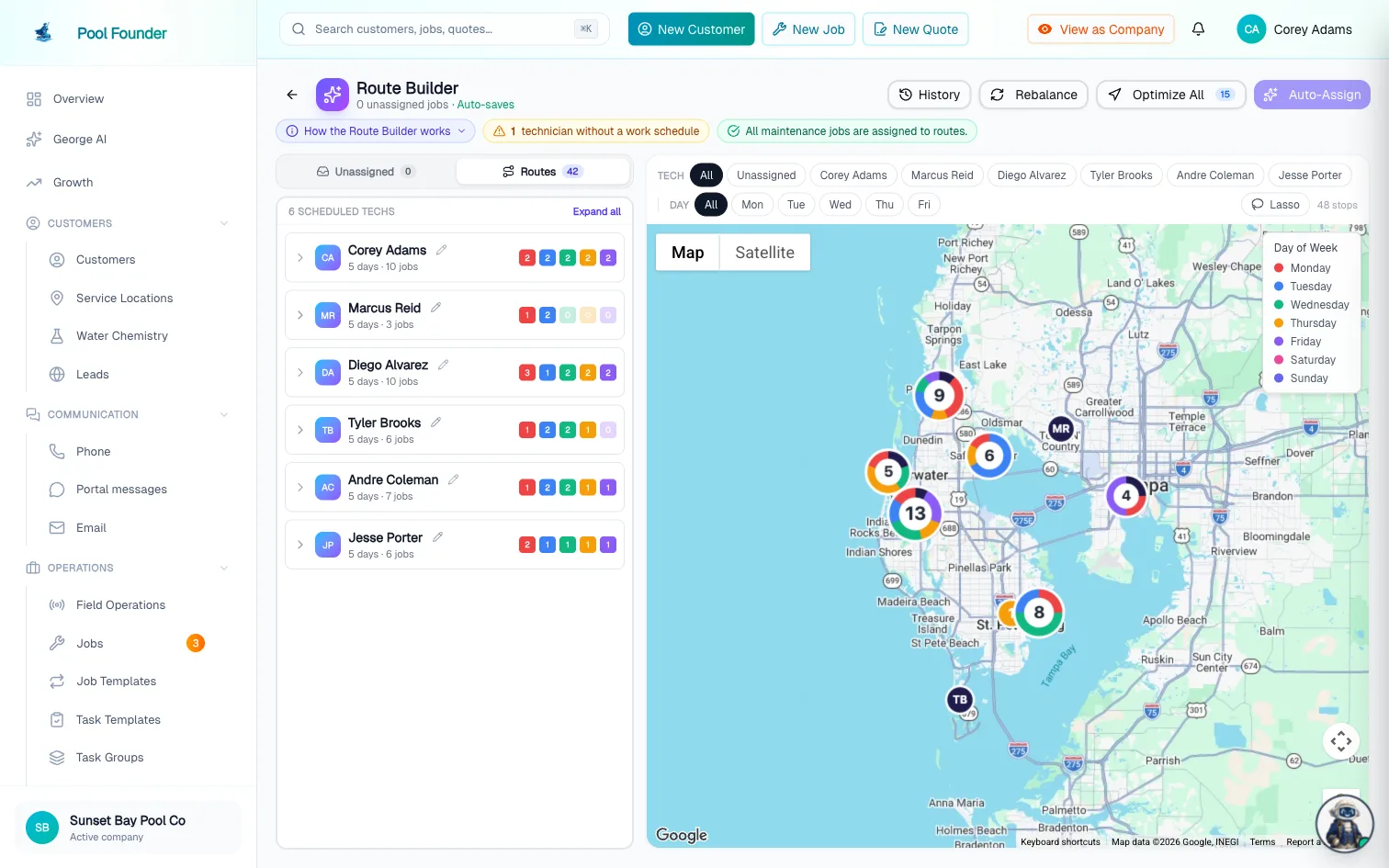Image resolution: width=1389 pixels, height=868 pixels.
Task: Expand Andre Coleman route row
Action: tap(300, 488)
